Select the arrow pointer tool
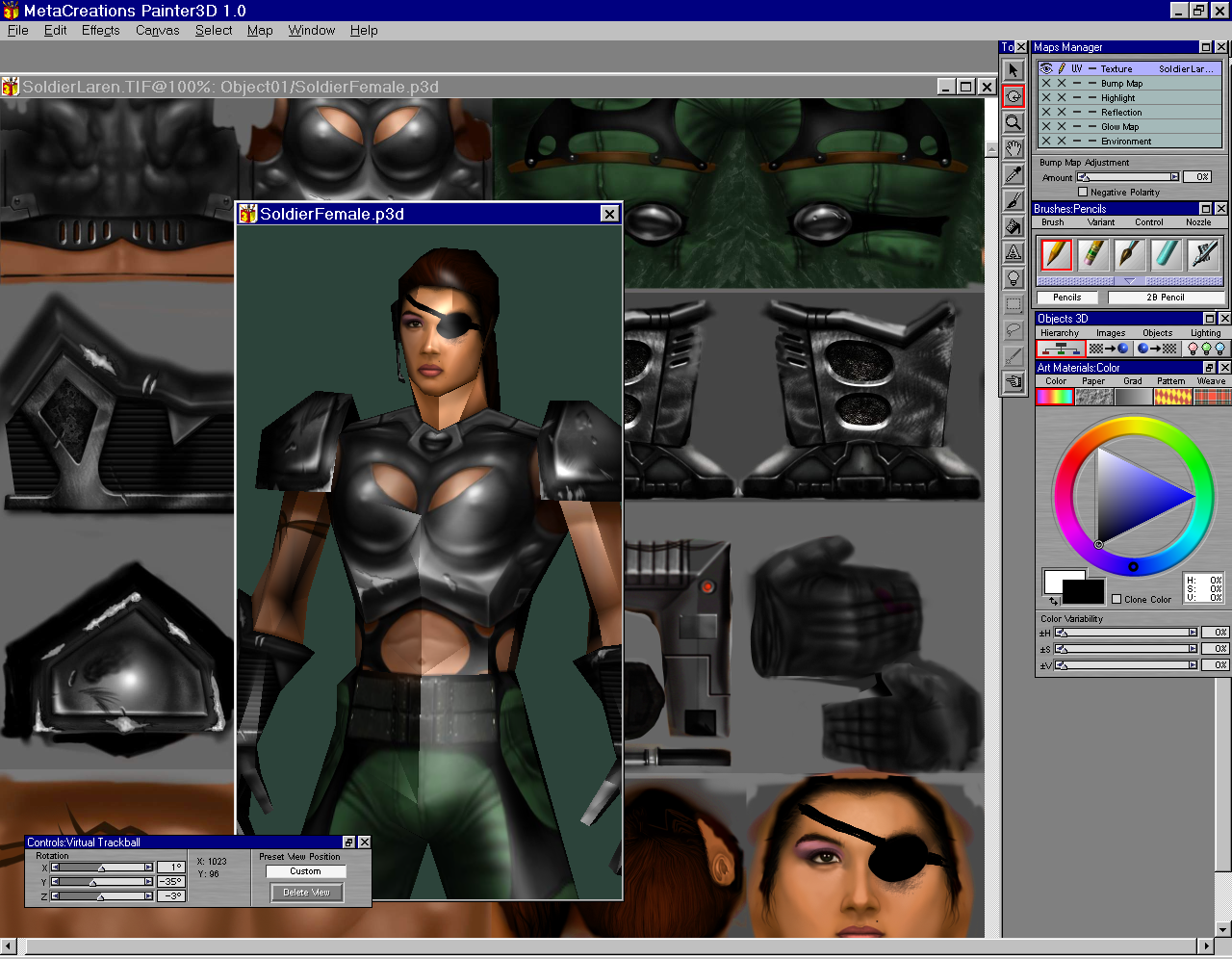The height and width of the screenshot is (959, 1232). (1014, 70)
